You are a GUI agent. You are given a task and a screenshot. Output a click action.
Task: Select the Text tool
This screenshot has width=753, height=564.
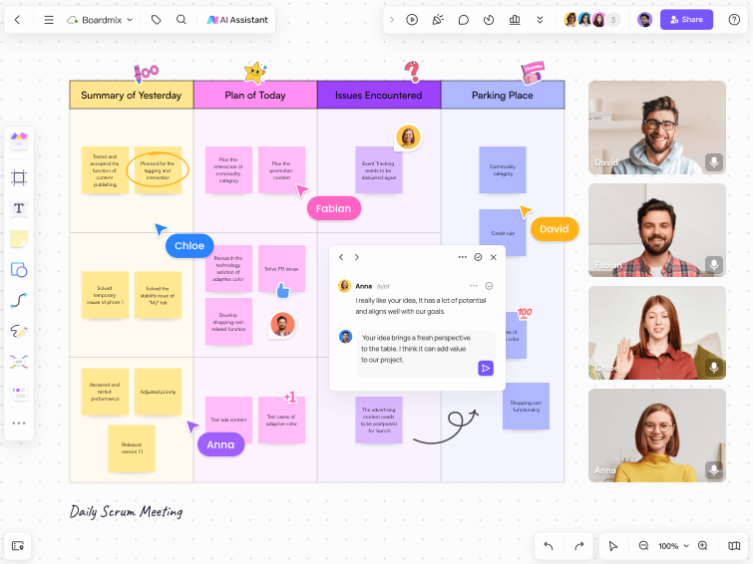point(19,209)
